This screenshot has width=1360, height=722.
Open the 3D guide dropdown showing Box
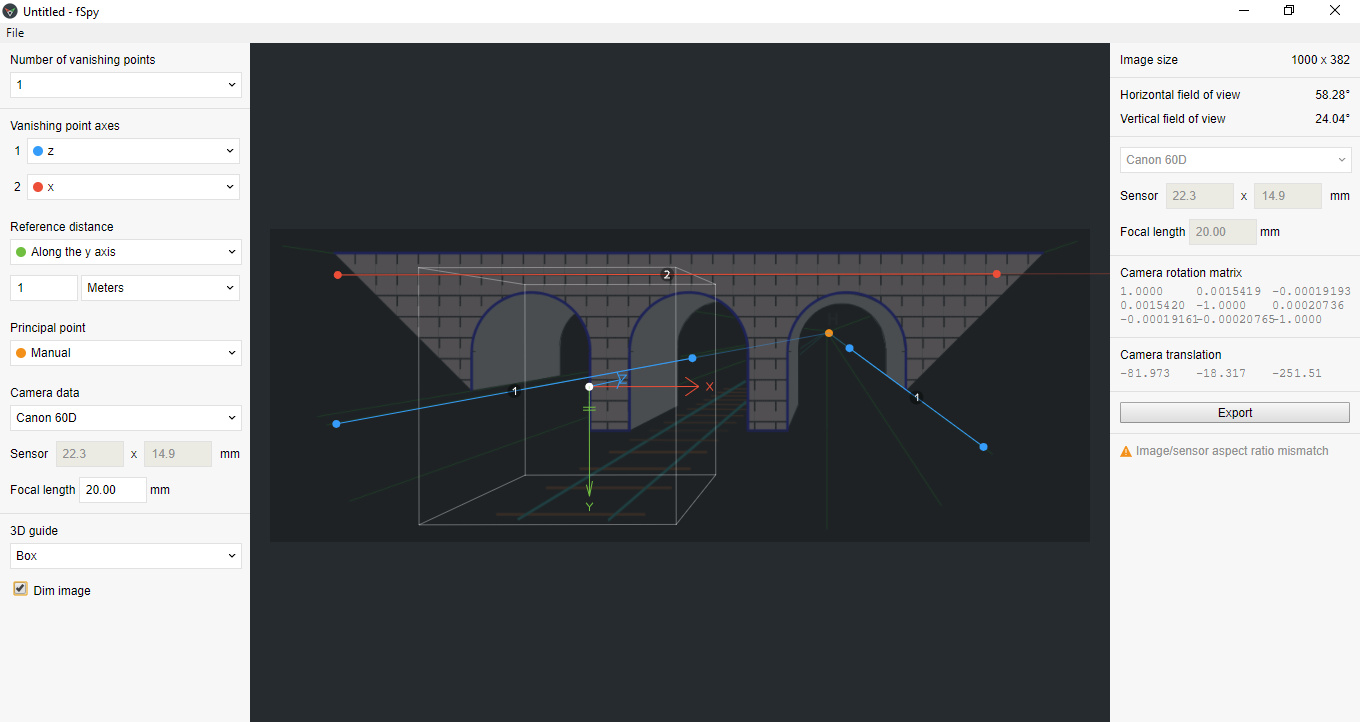[x=126, y=556]
